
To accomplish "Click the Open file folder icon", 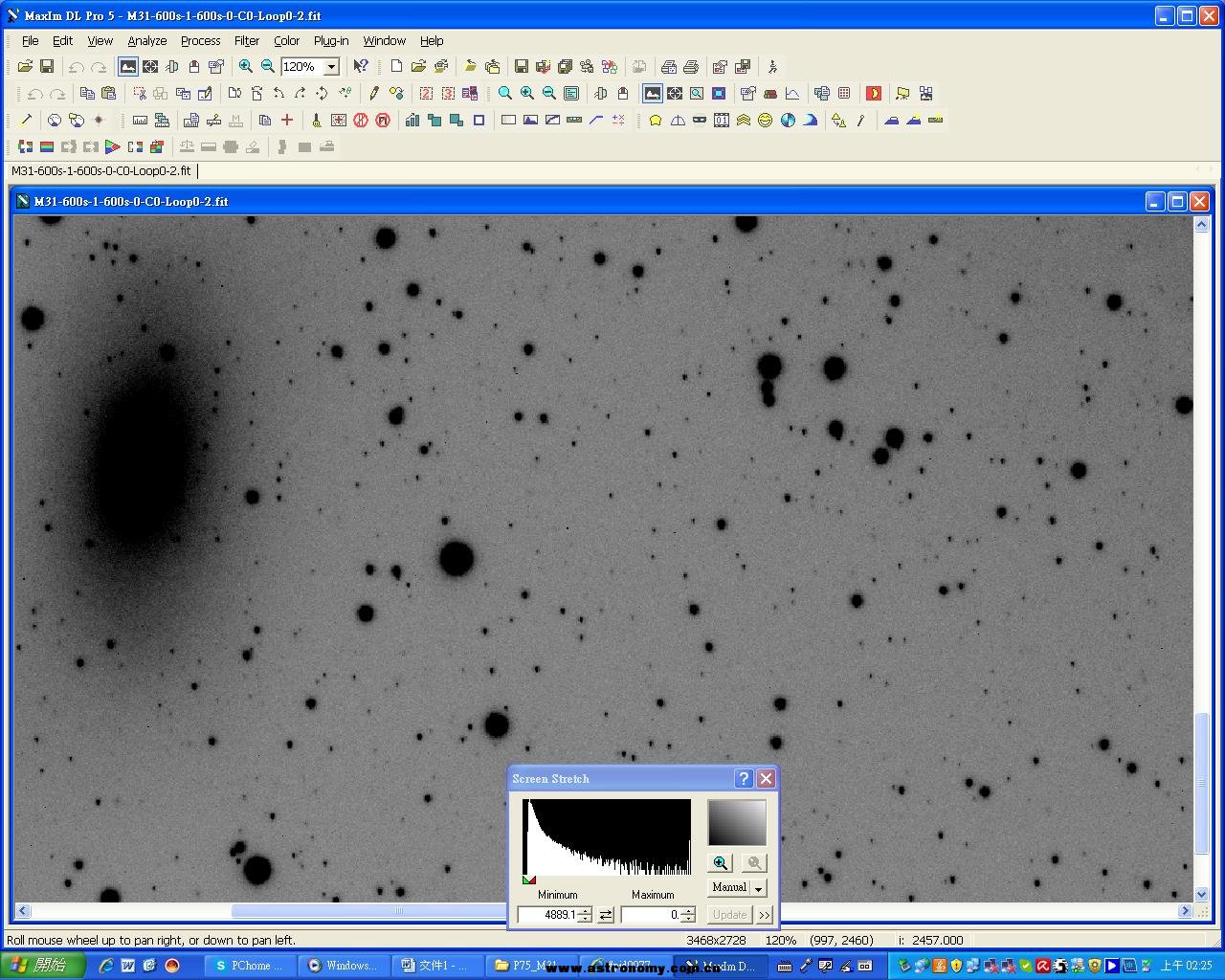I will (x=25, y=66).
